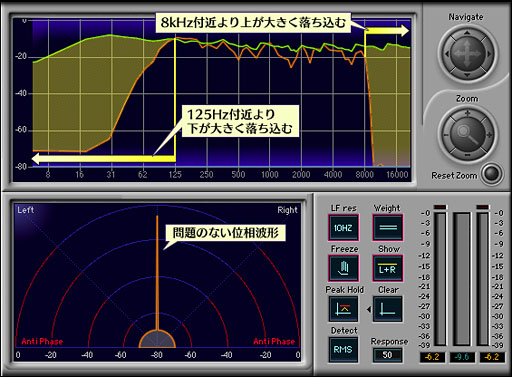Click the Clear peak hold button
The image size is (512, 377).
(387, 309)
